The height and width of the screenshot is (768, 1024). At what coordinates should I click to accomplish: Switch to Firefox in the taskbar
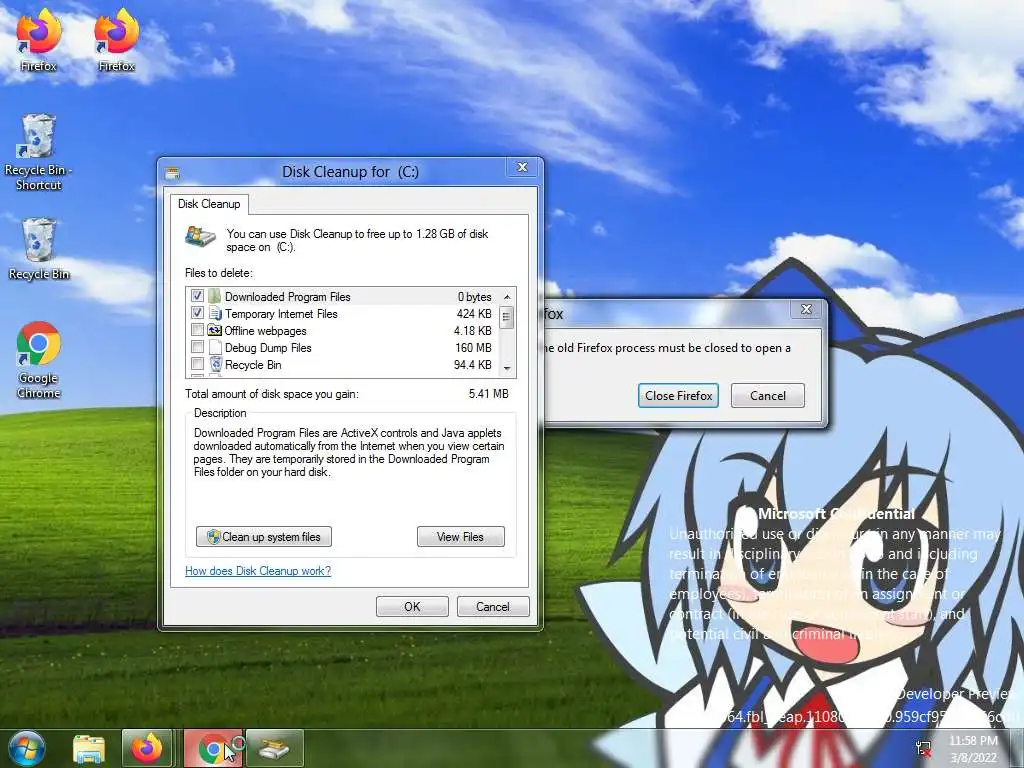[147, 748]
